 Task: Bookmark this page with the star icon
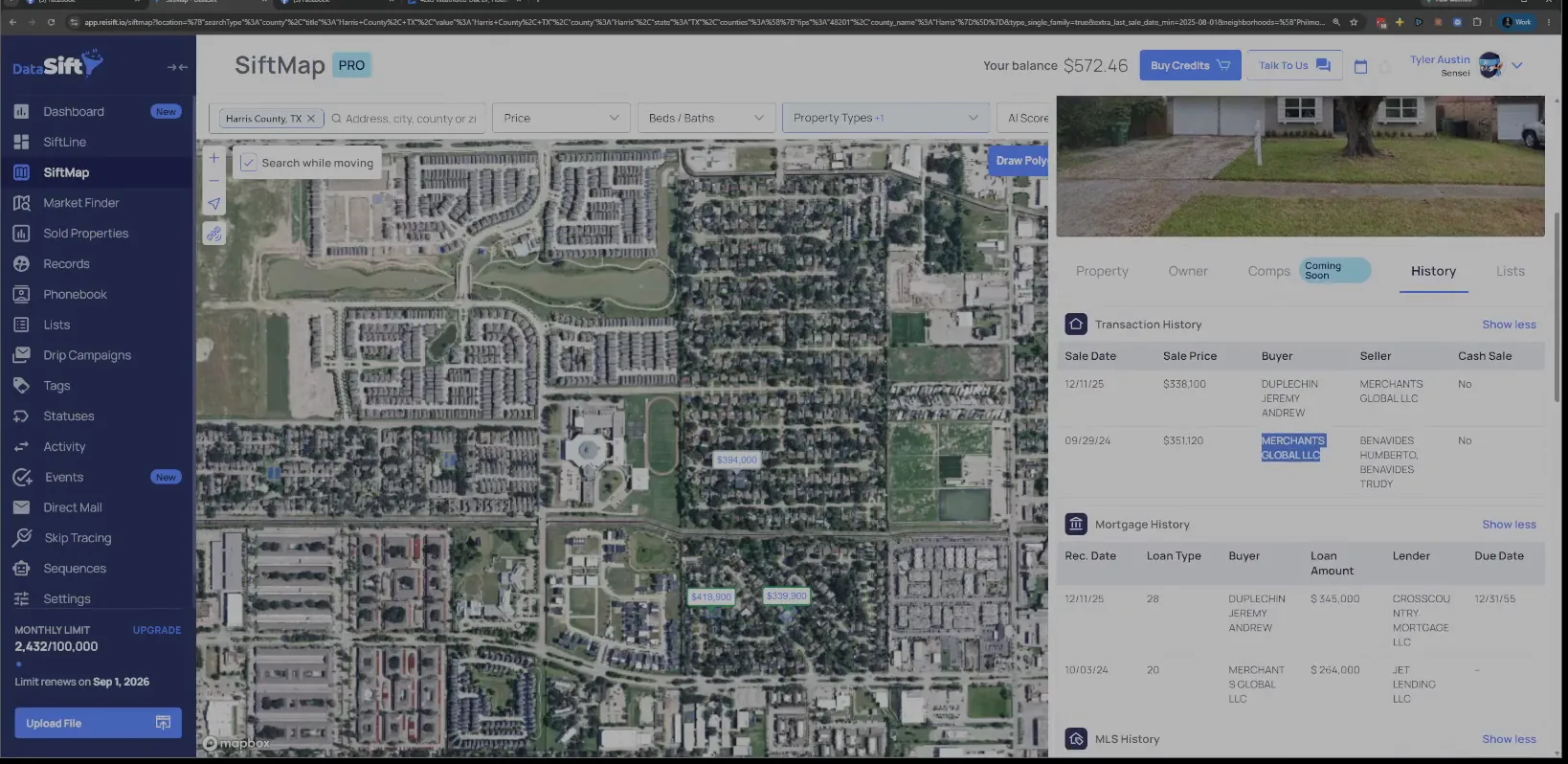point(1354,22)
